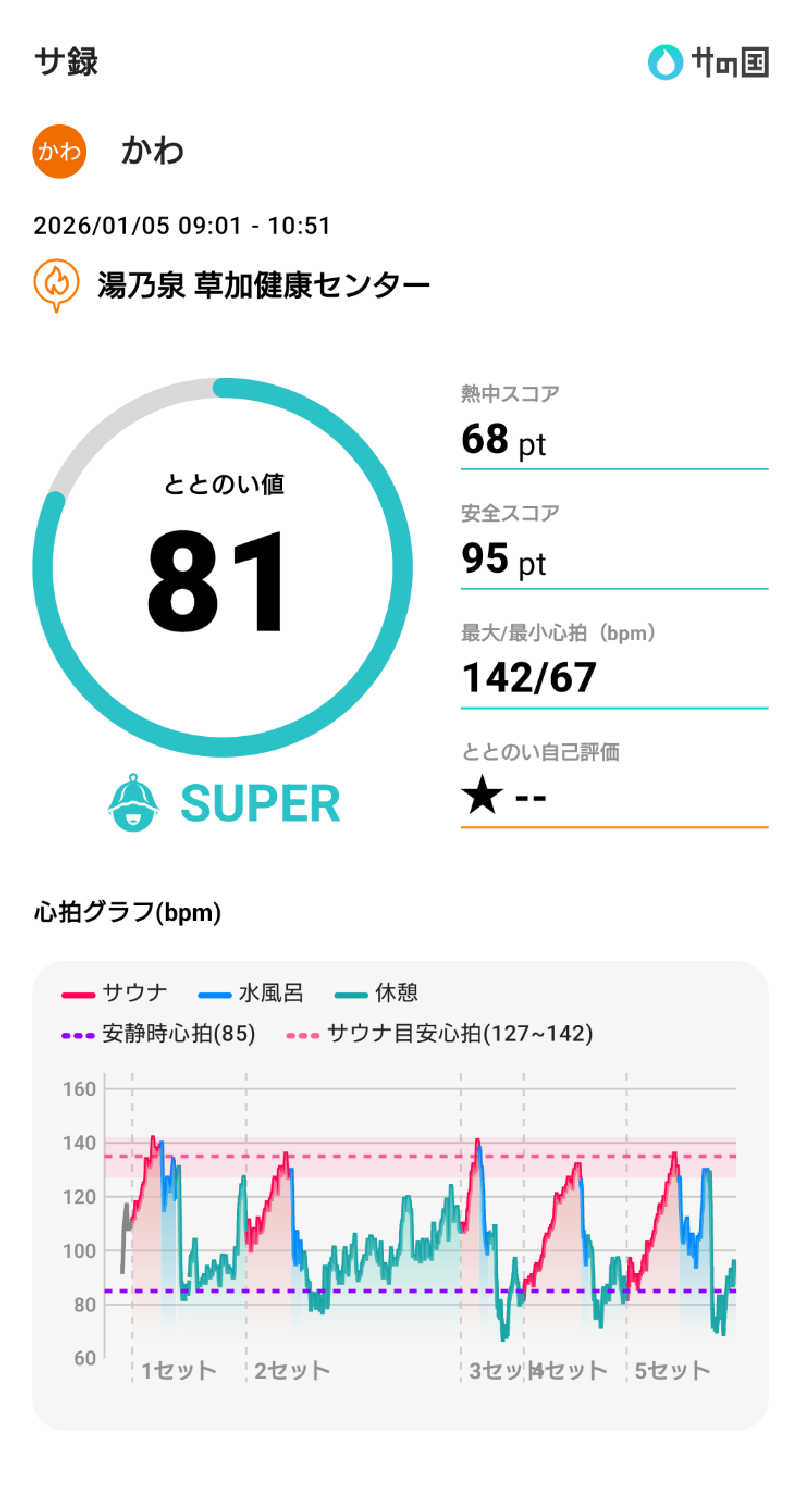
Task: Tap the orange sauna flame location icon
Action: [x=57, y=286]
